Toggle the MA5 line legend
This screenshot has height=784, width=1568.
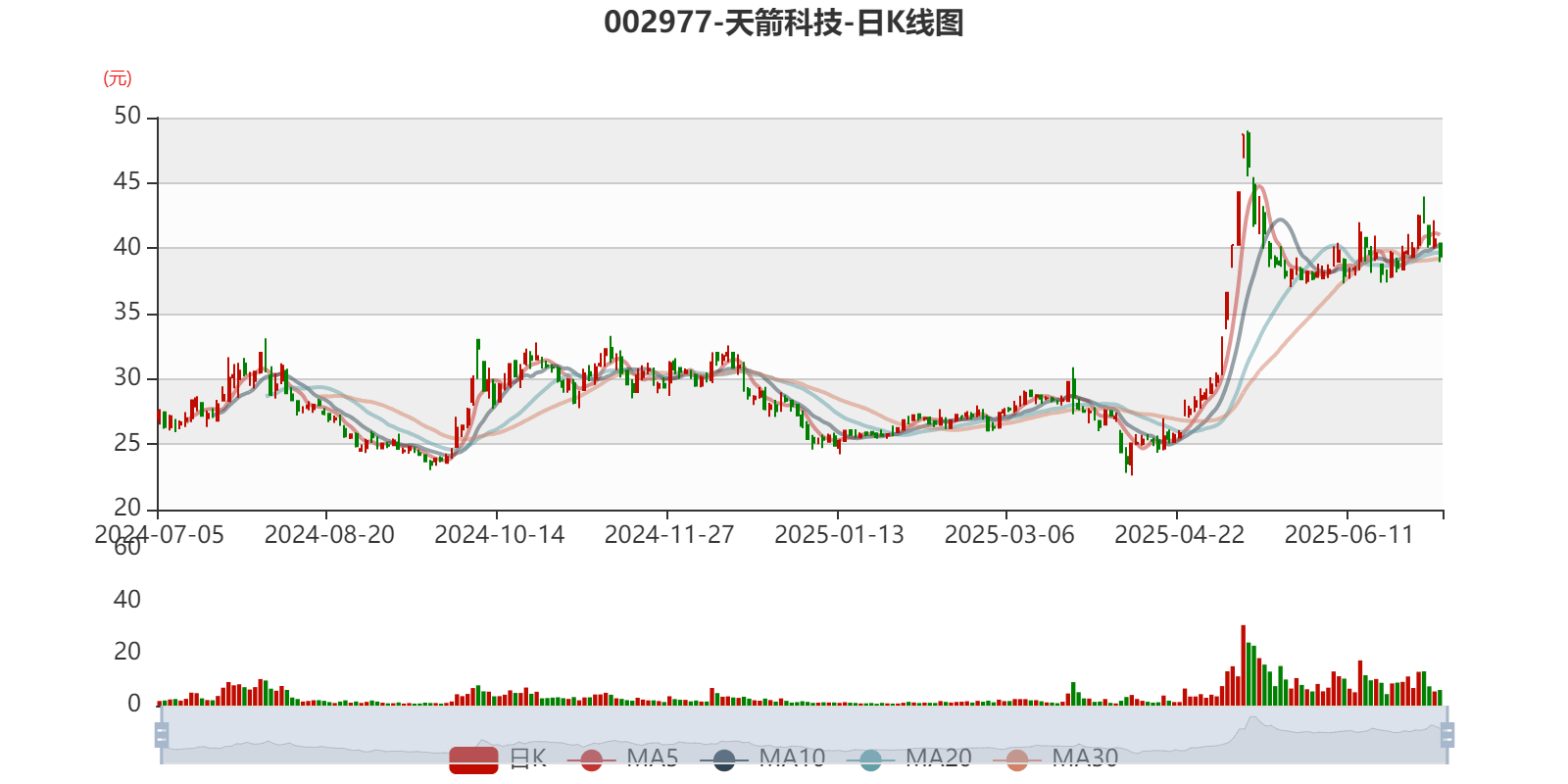[x=622, y=759]
